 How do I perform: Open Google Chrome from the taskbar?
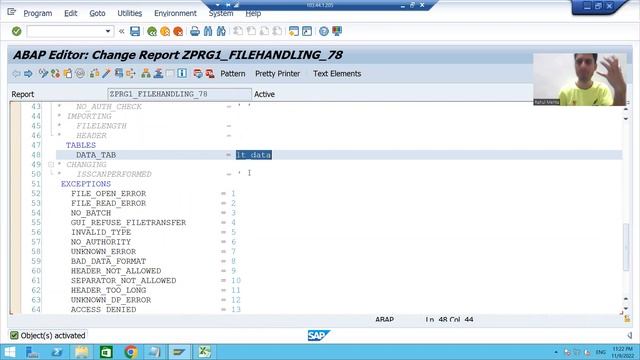pyautogui.click(x=131, y=352)
